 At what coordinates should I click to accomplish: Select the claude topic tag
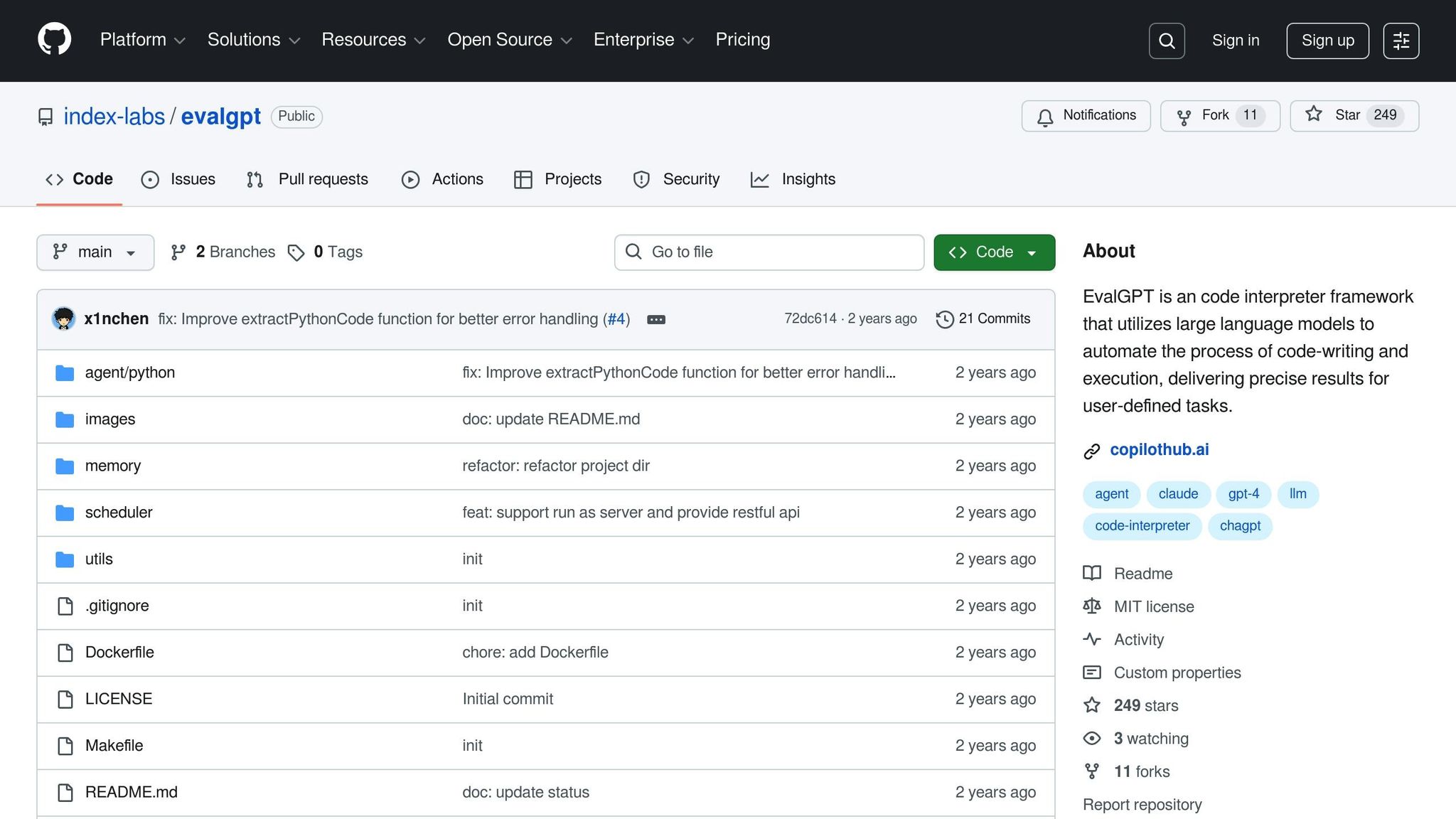pos(1177,494)
